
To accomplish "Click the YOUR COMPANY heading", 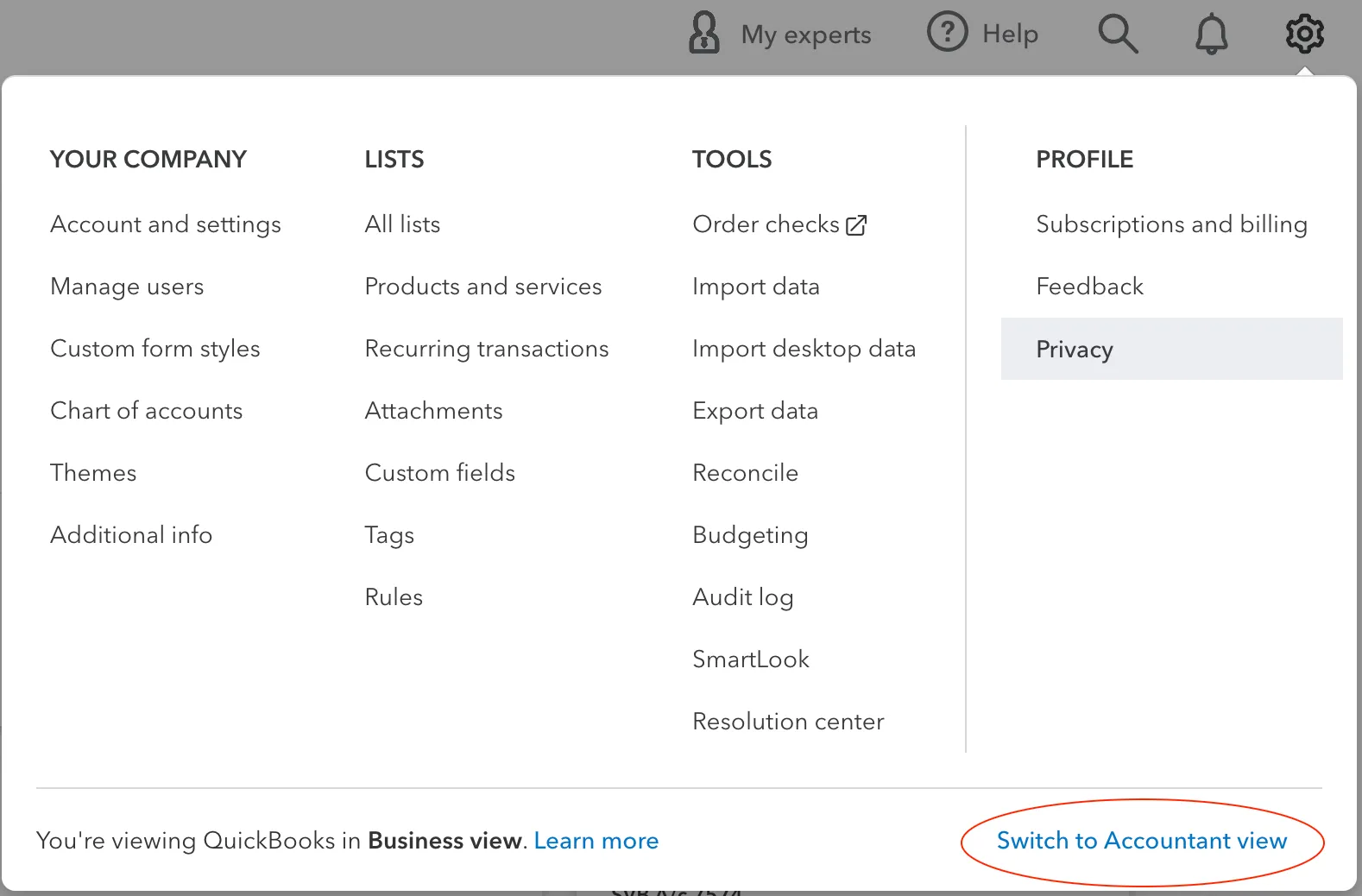I will [148, 160].
